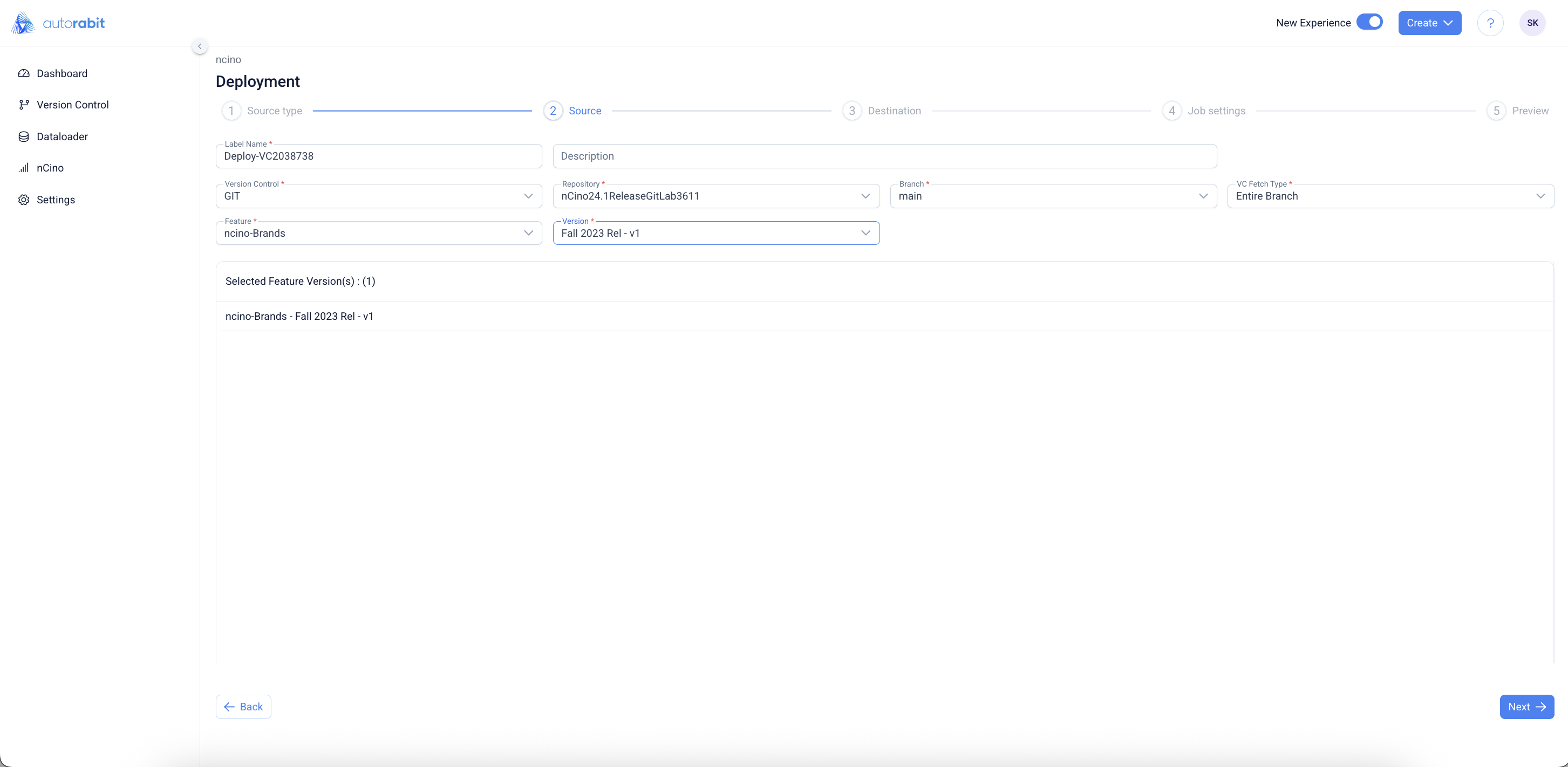This screenshot has height=767, width=1568.
Task: Open the Feature ncino-Brands dropdown
Action: tap(379, 233)
